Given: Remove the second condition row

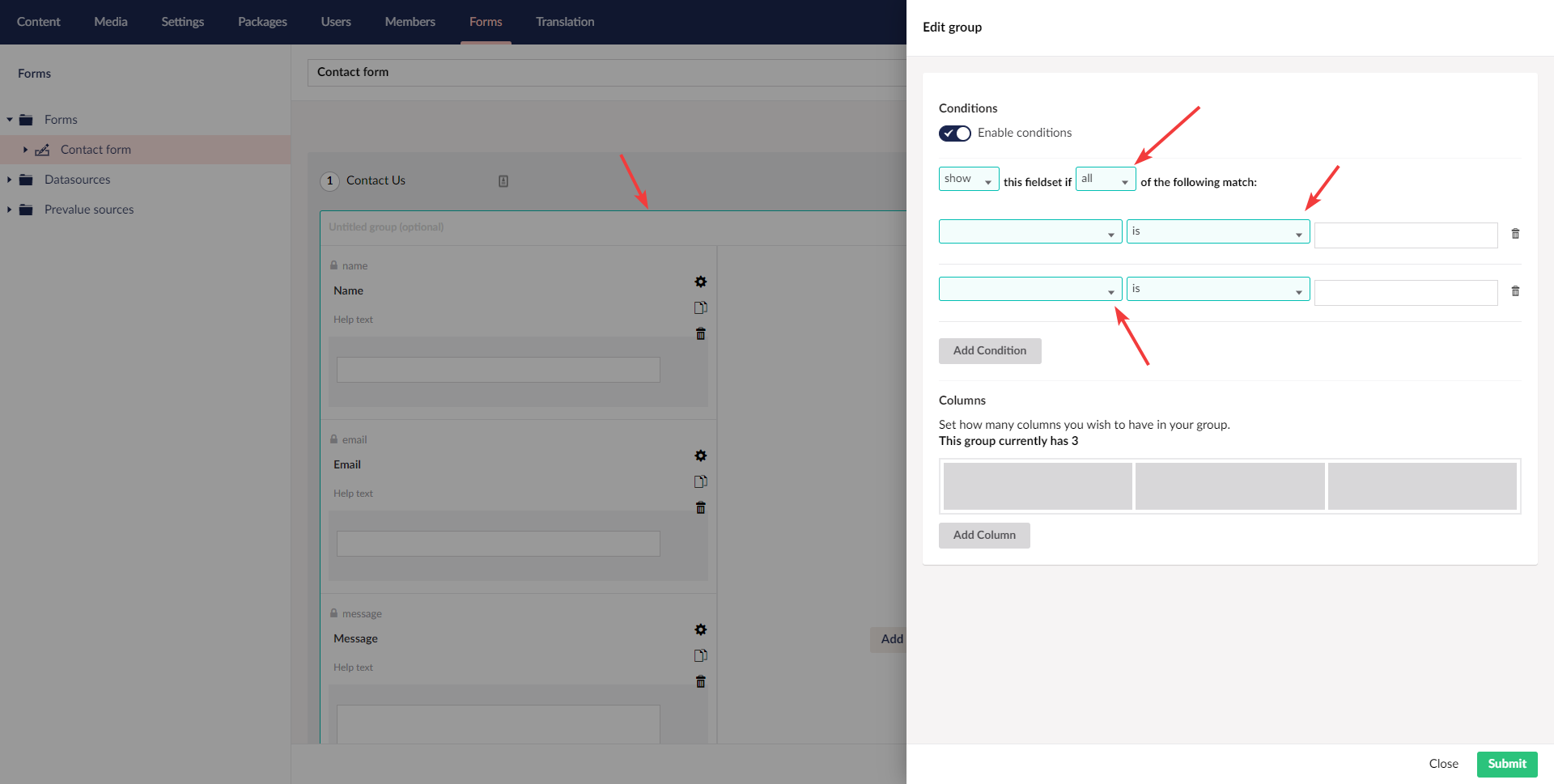Looking at the screenshot, I should (x=1515, y=291).
